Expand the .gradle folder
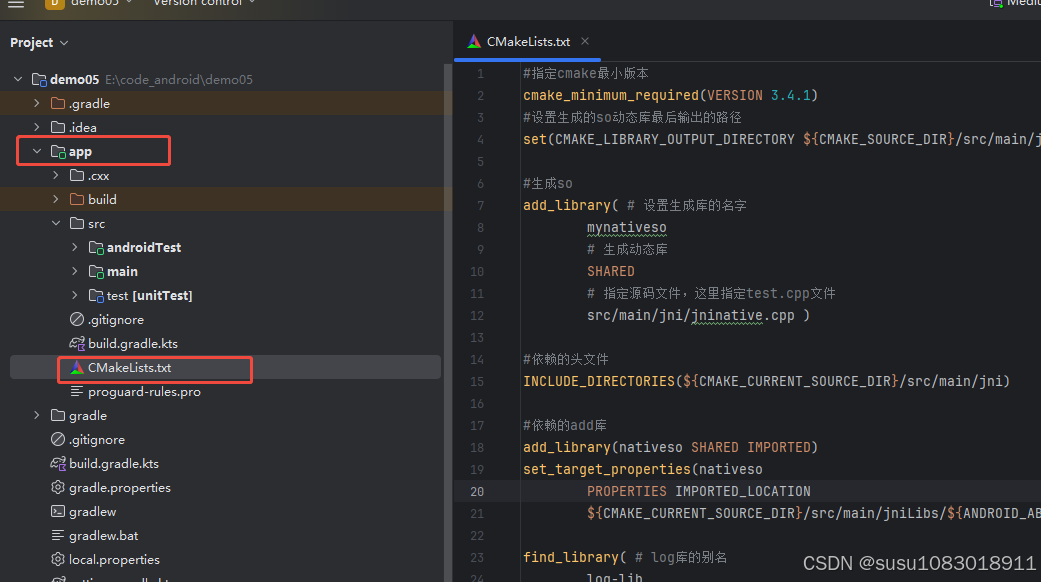Screen dimensions: 1041x582 (x=37, y=104)
